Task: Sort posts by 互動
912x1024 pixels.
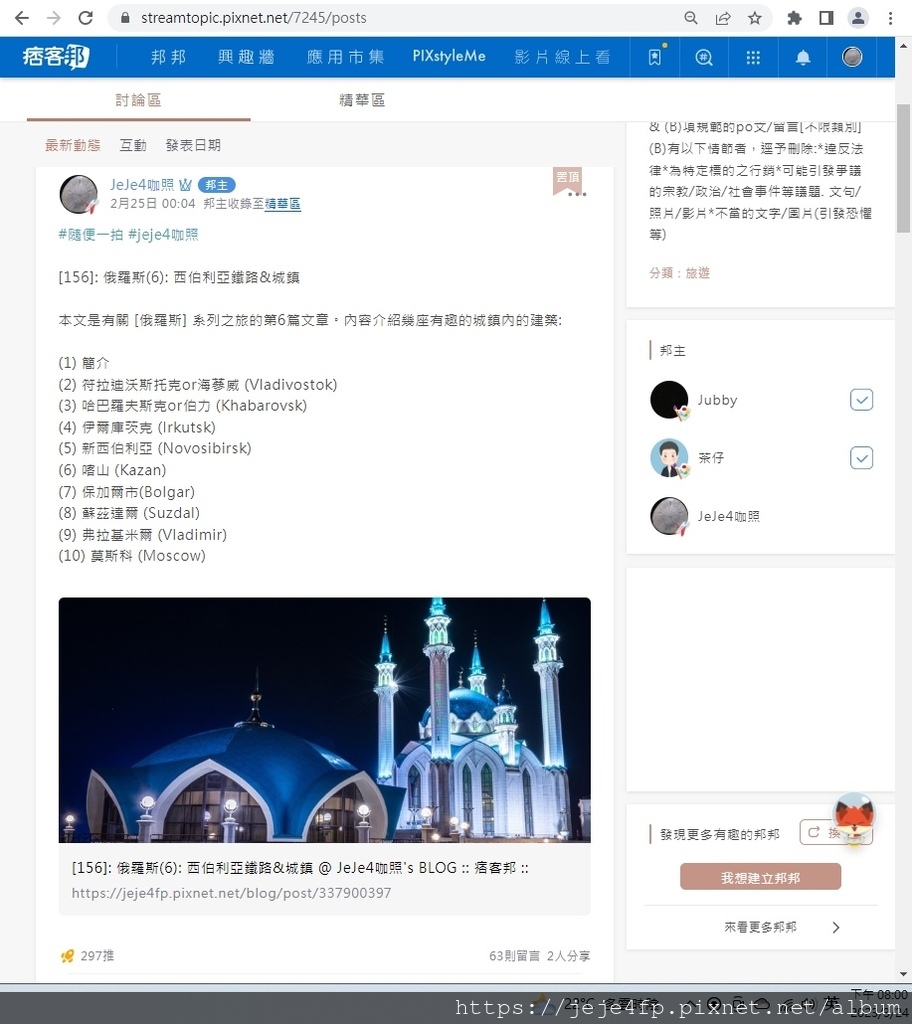Action: pos(133,145)
